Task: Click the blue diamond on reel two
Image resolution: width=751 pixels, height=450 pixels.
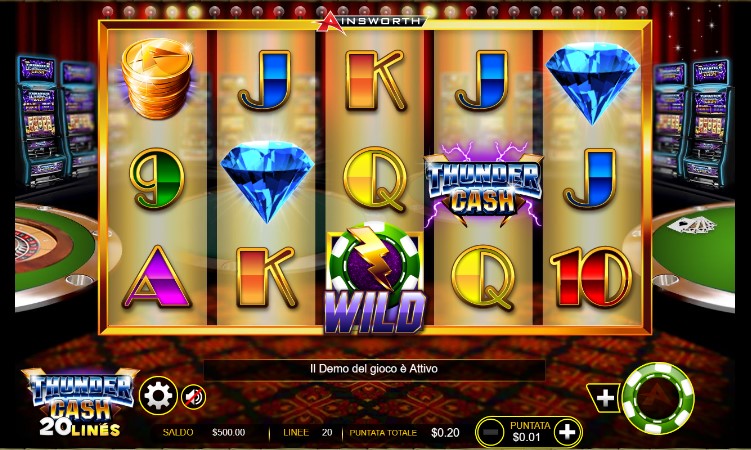Action: 267,181
